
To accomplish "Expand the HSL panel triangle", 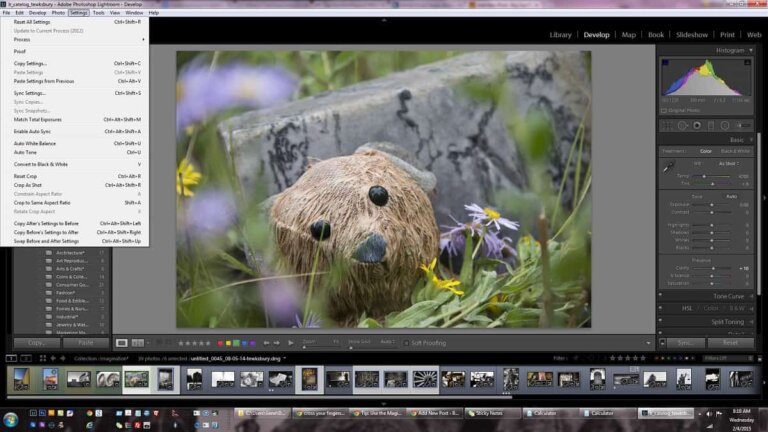I will [751, 309].
